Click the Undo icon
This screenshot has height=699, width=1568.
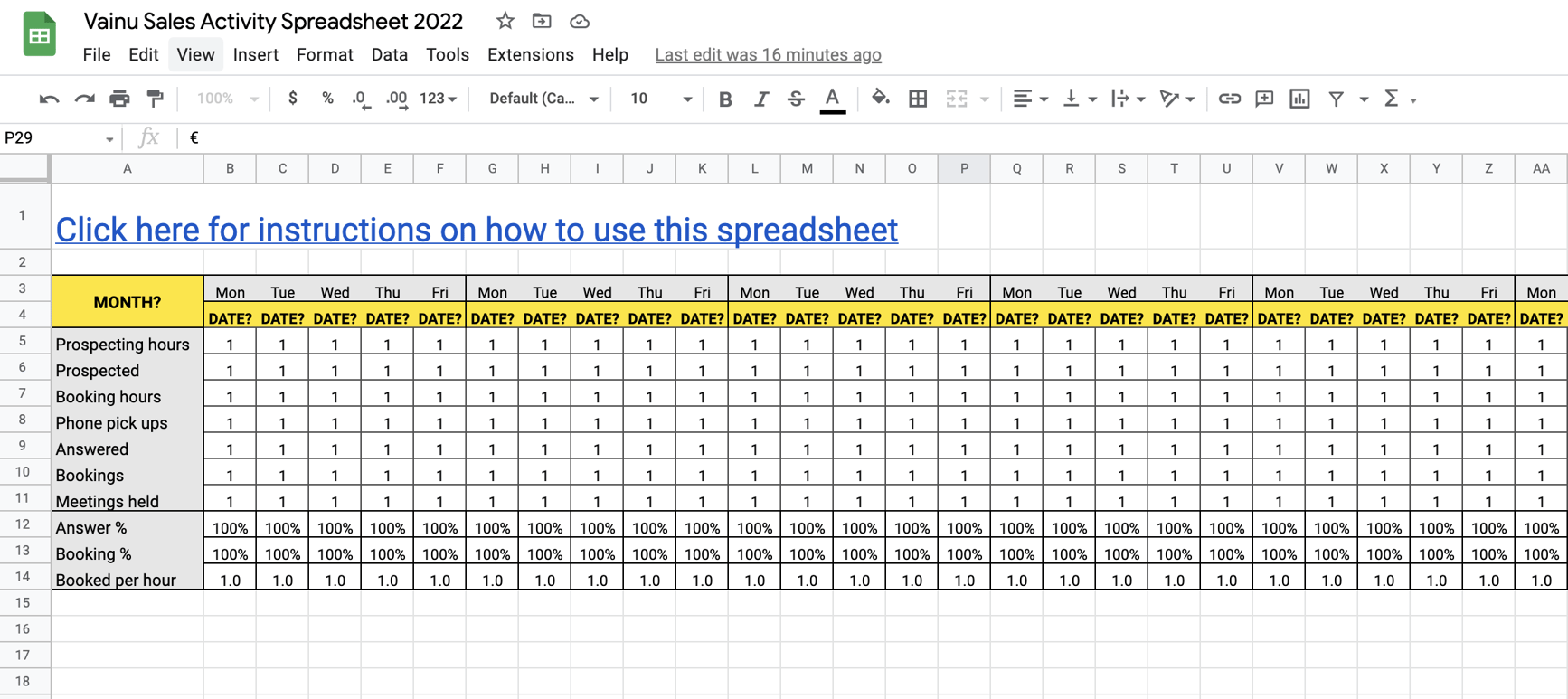point(49,99)
